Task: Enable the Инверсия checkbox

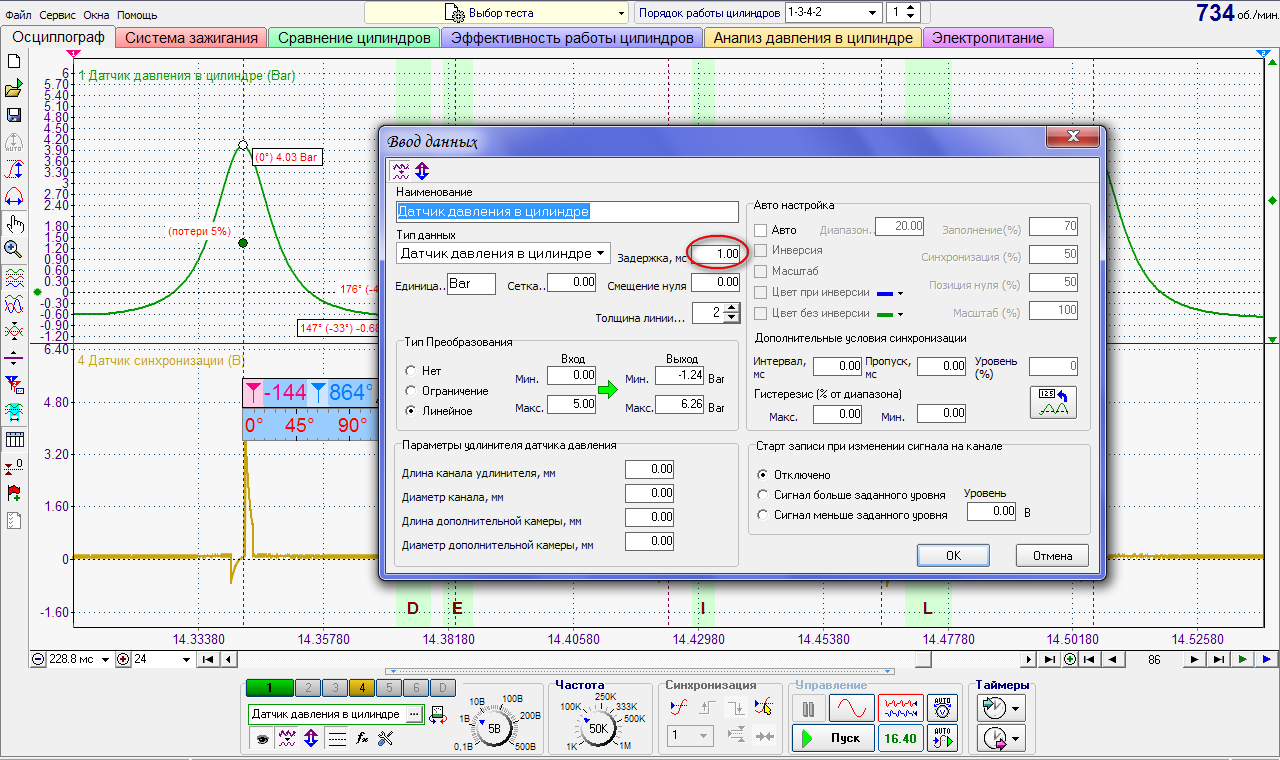Action: pyautogui.click(x=761, y=250)
